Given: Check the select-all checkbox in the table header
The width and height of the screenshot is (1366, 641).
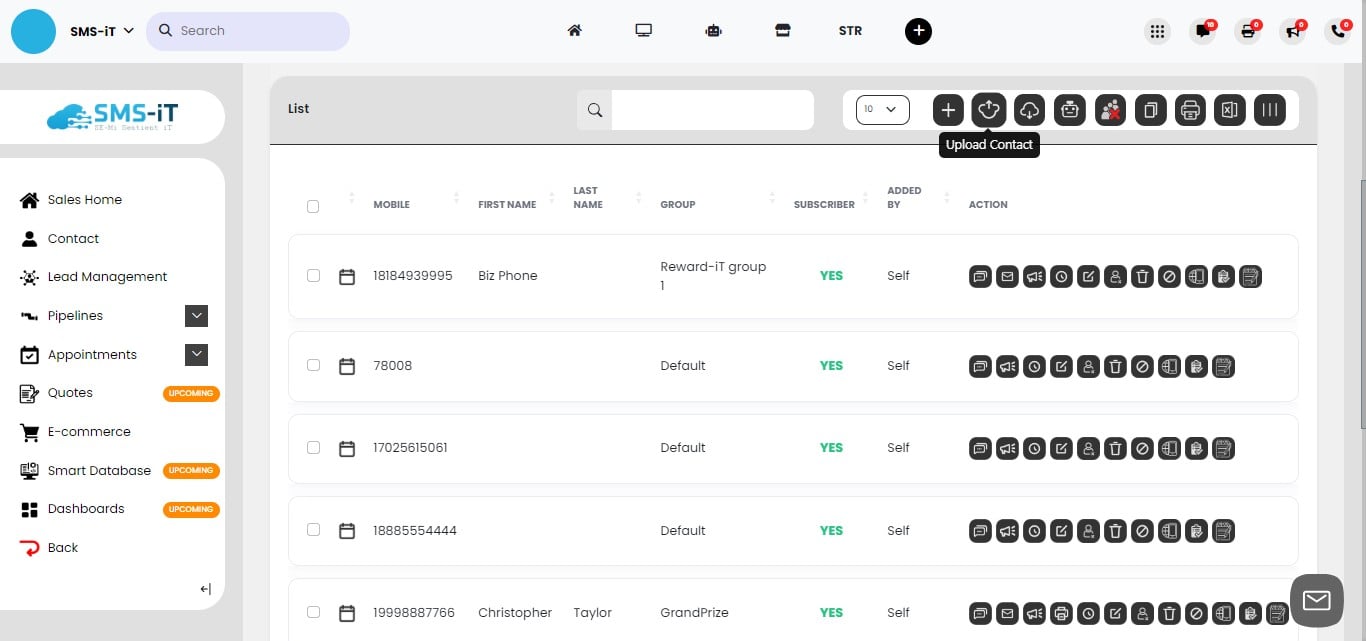Looking at the screenshot, I should 313,206.
